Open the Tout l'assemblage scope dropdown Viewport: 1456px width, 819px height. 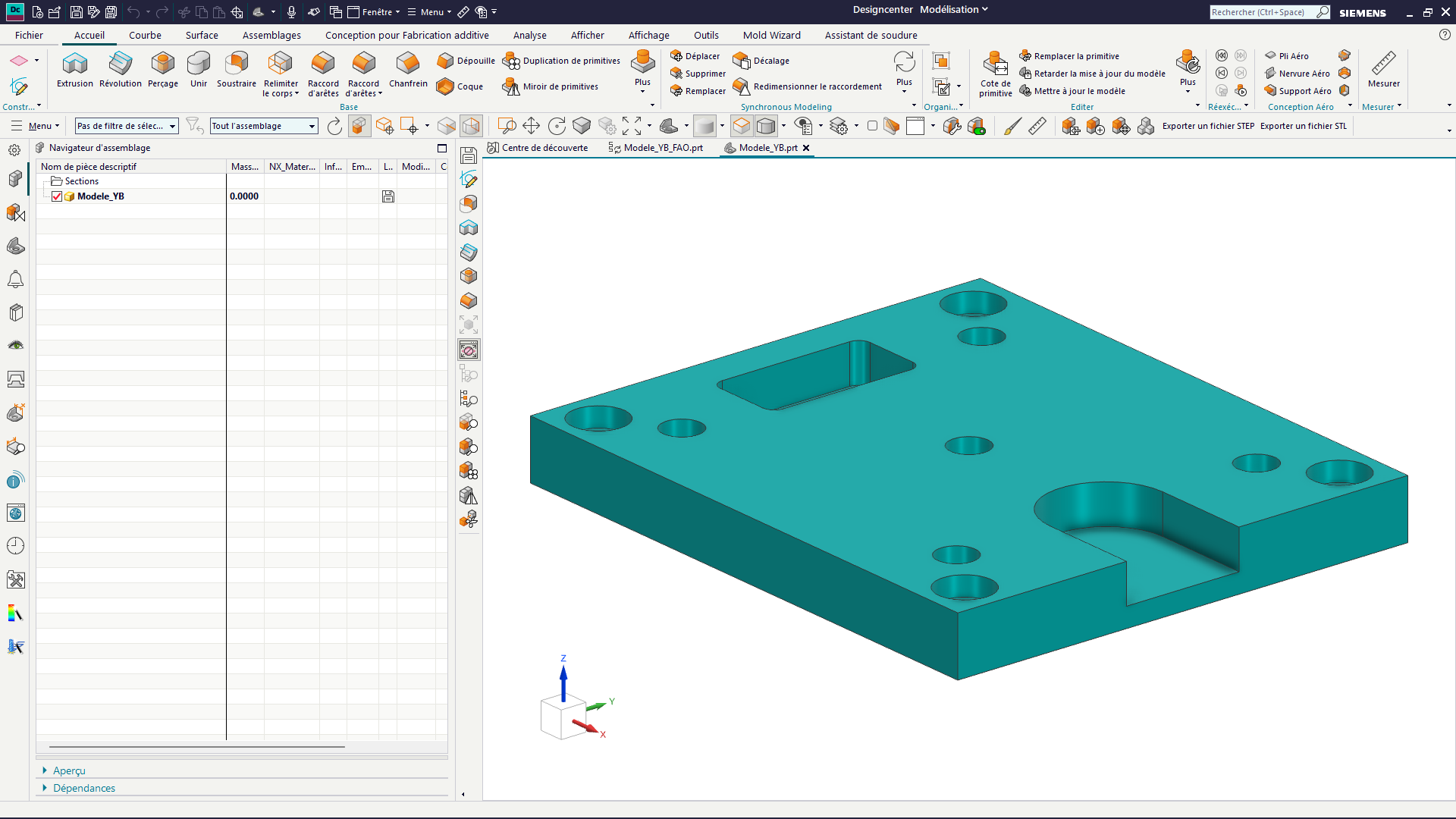coord(264,126)
